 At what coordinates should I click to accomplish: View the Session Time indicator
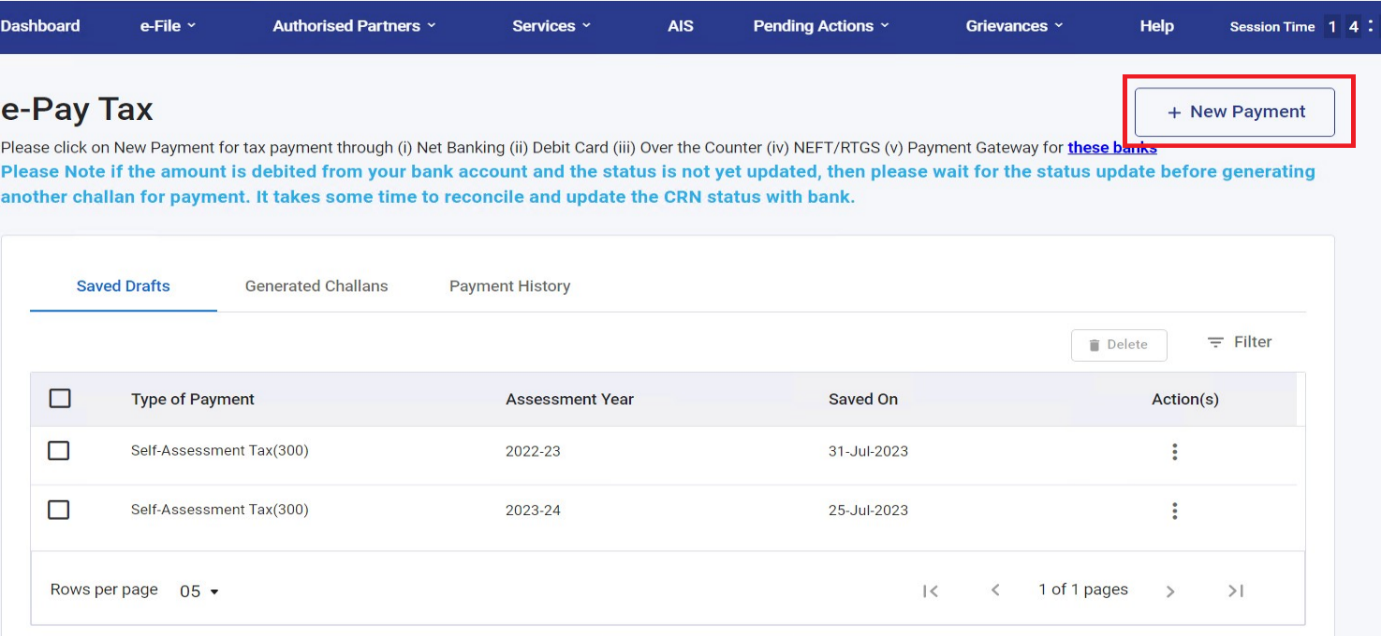(1272, 27)
